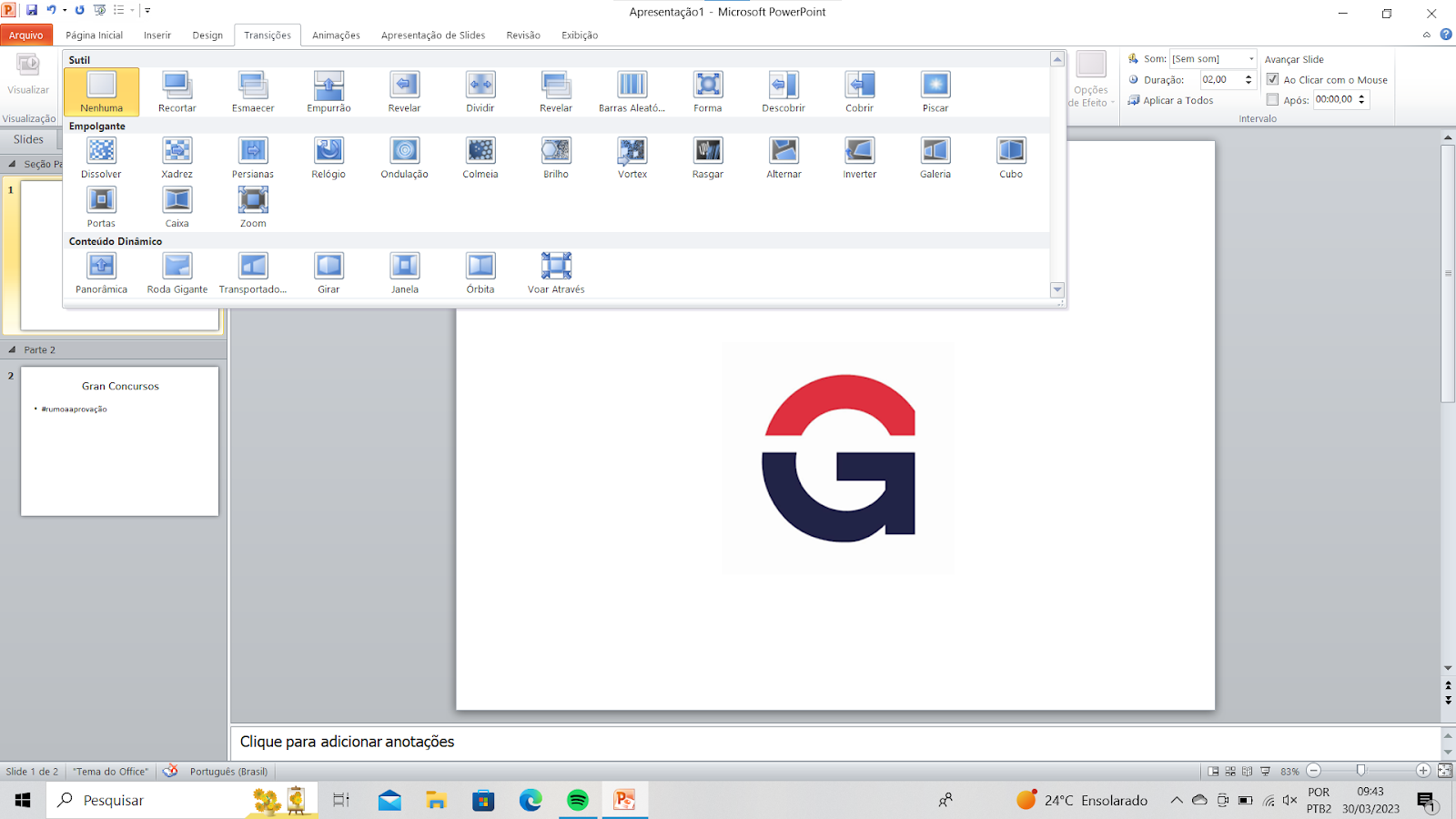Increase the Após time spinner

1361,96
